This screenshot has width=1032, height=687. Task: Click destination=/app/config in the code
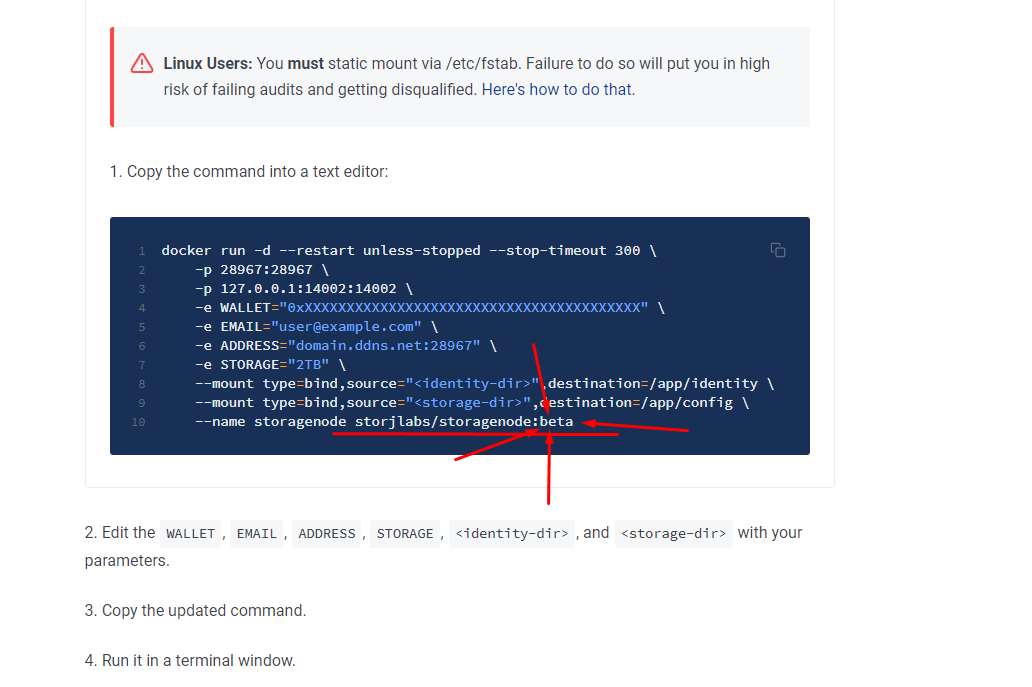click(x=641, y=402)
